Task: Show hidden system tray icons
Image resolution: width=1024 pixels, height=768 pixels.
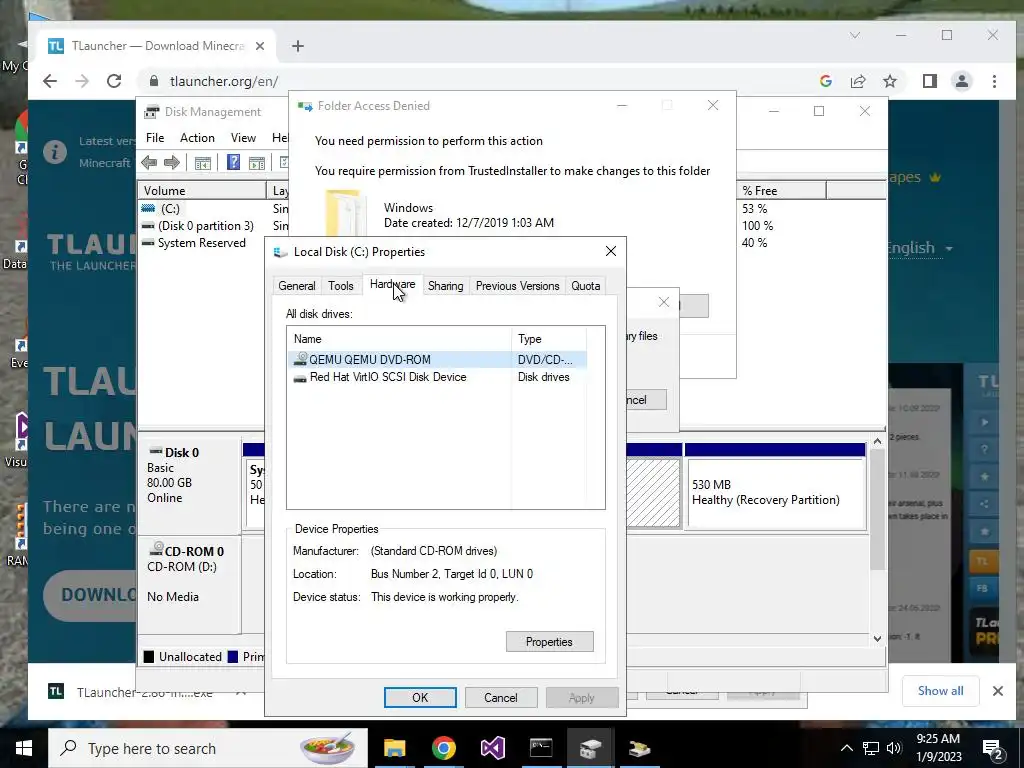Action: (x=846, y=748)
